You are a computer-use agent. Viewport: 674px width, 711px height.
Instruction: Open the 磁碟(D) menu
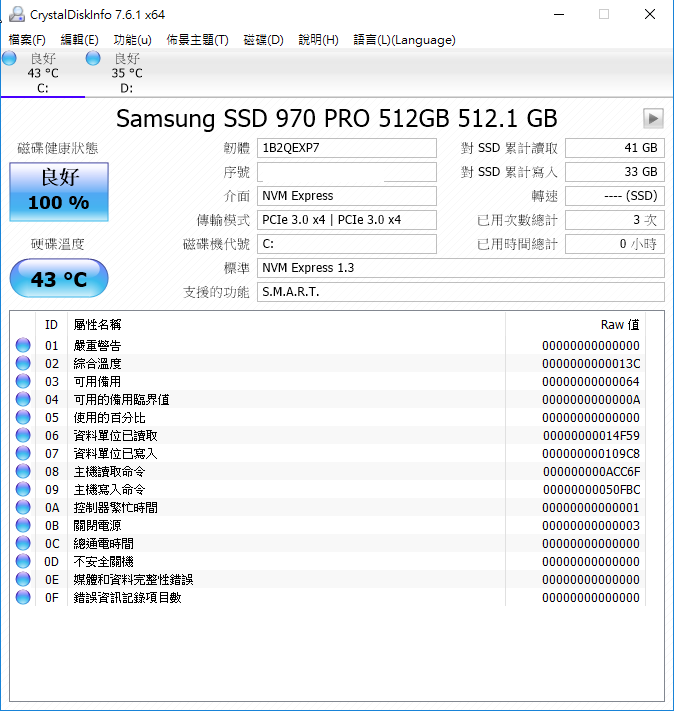pyautogui.click(x=263, y=40)
